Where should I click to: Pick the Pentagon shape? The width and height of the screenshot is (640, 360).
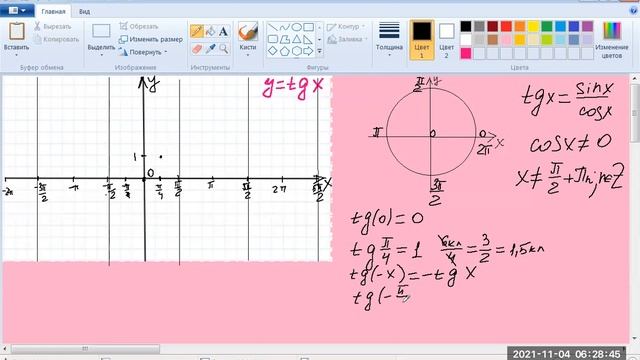pyautogui.click(x=285, y=51)
